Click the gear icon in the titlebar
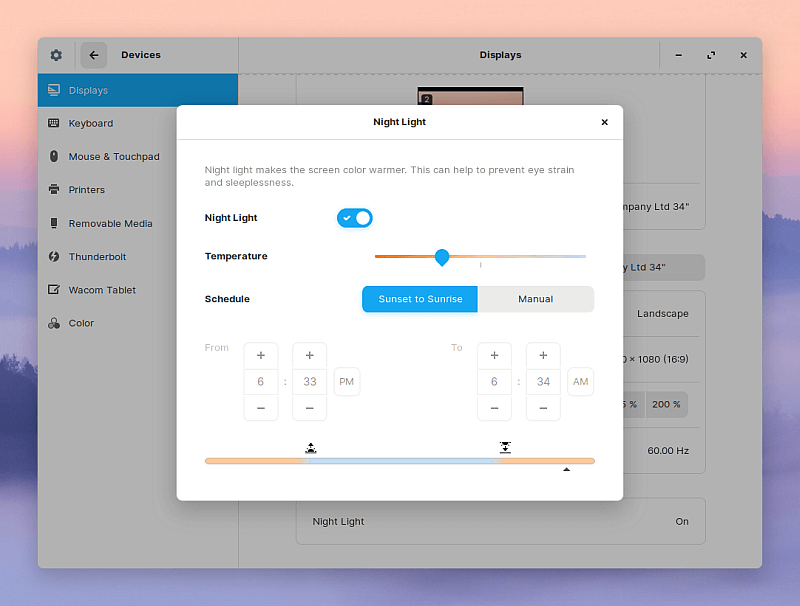 (56, 55)
